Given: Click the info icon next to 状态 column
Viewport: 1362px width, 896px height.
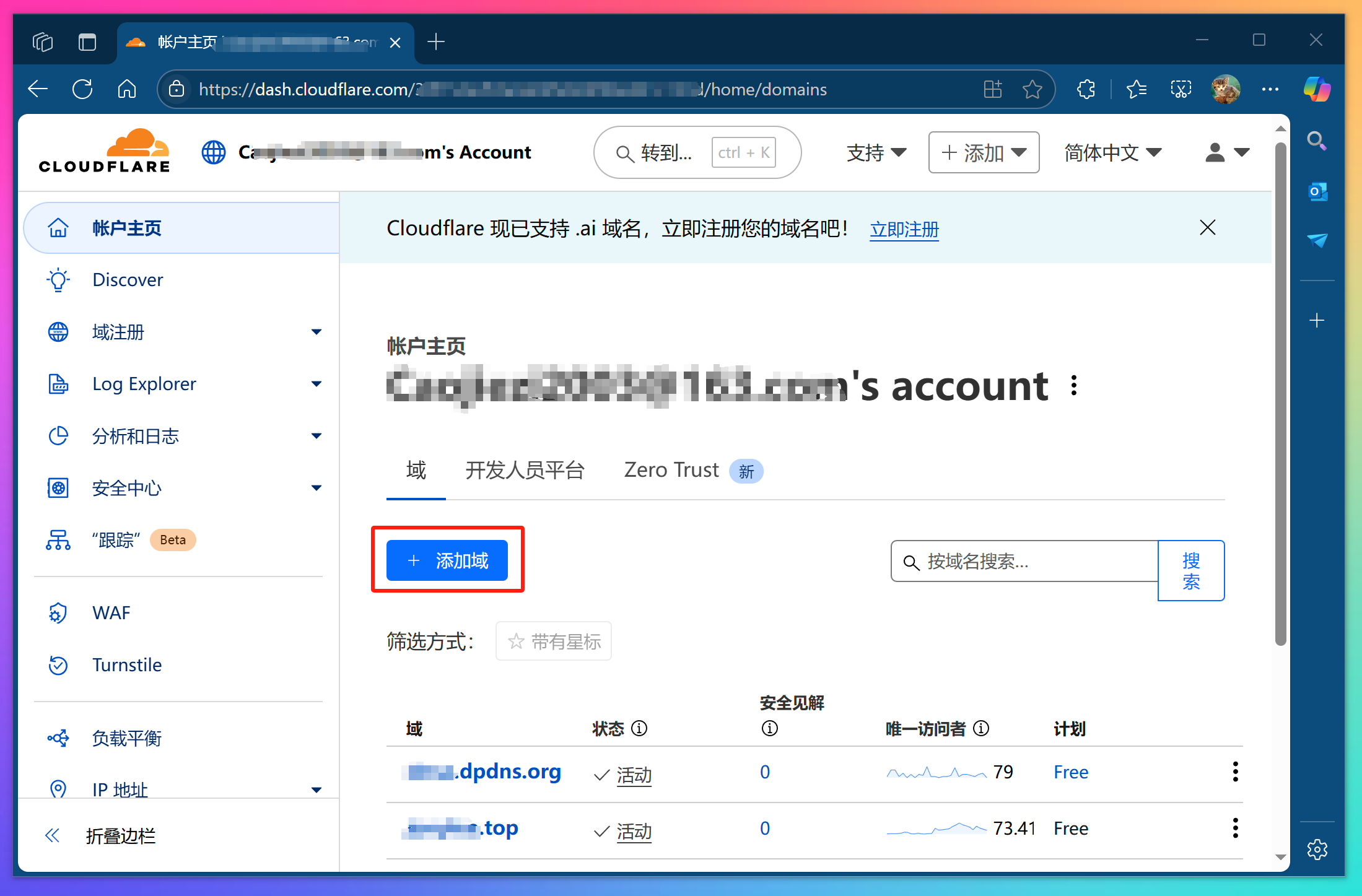Looking at the screenshot, I should pyautogui.click(x=640, y=728).
